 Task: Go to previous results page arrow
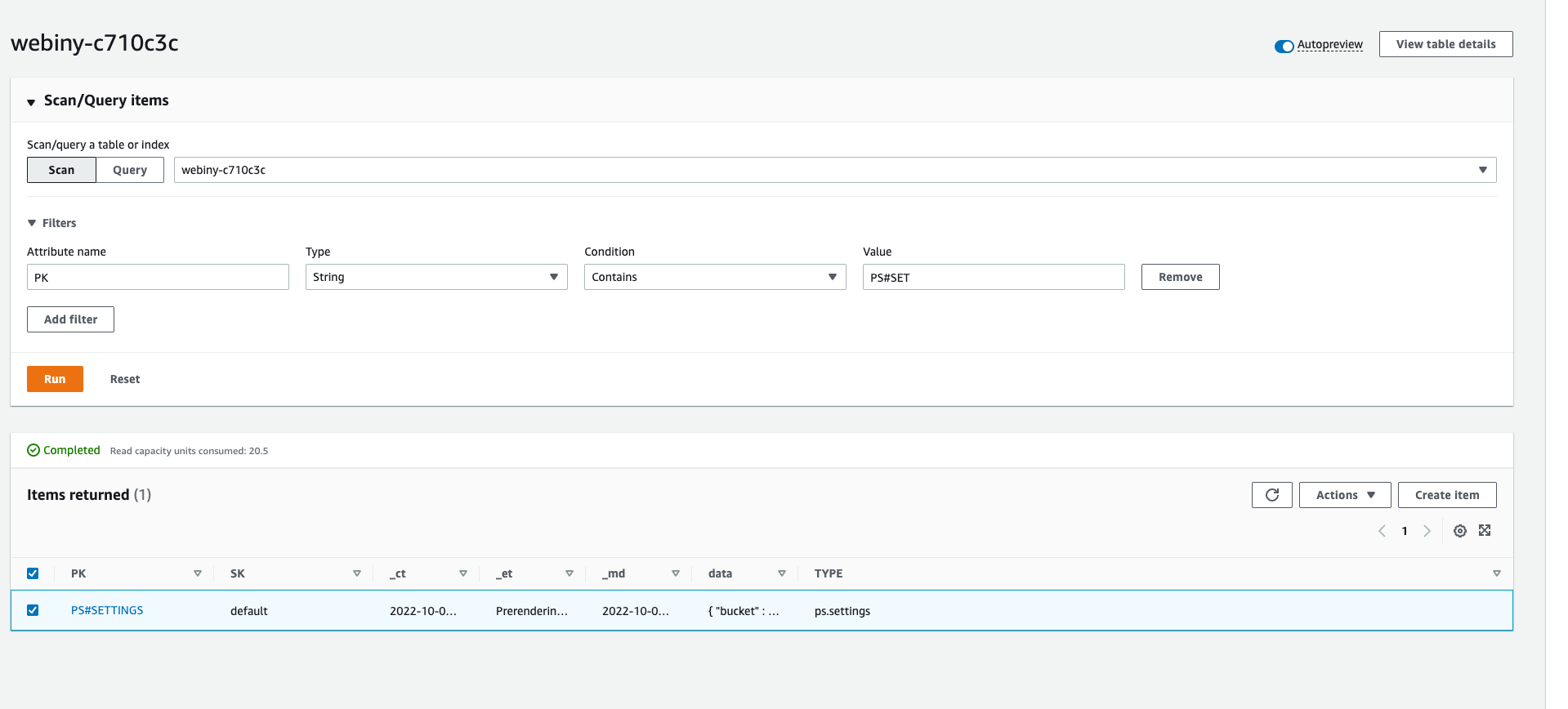click(1382, 531)
